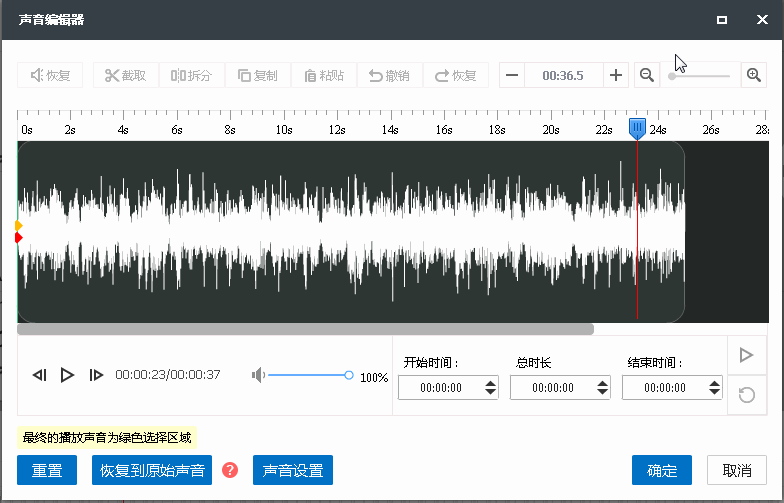Click the 00:00:23/00:00:37 playback time text
The image size is (784, 503).
[168, 375]
